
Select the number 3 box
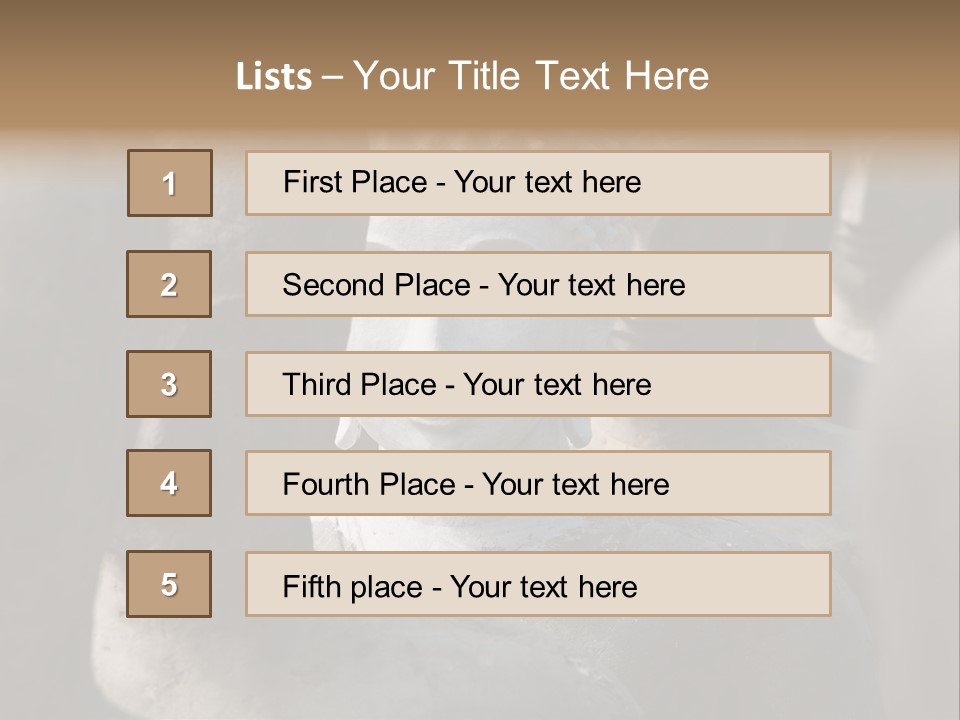[x=169, y=384]
